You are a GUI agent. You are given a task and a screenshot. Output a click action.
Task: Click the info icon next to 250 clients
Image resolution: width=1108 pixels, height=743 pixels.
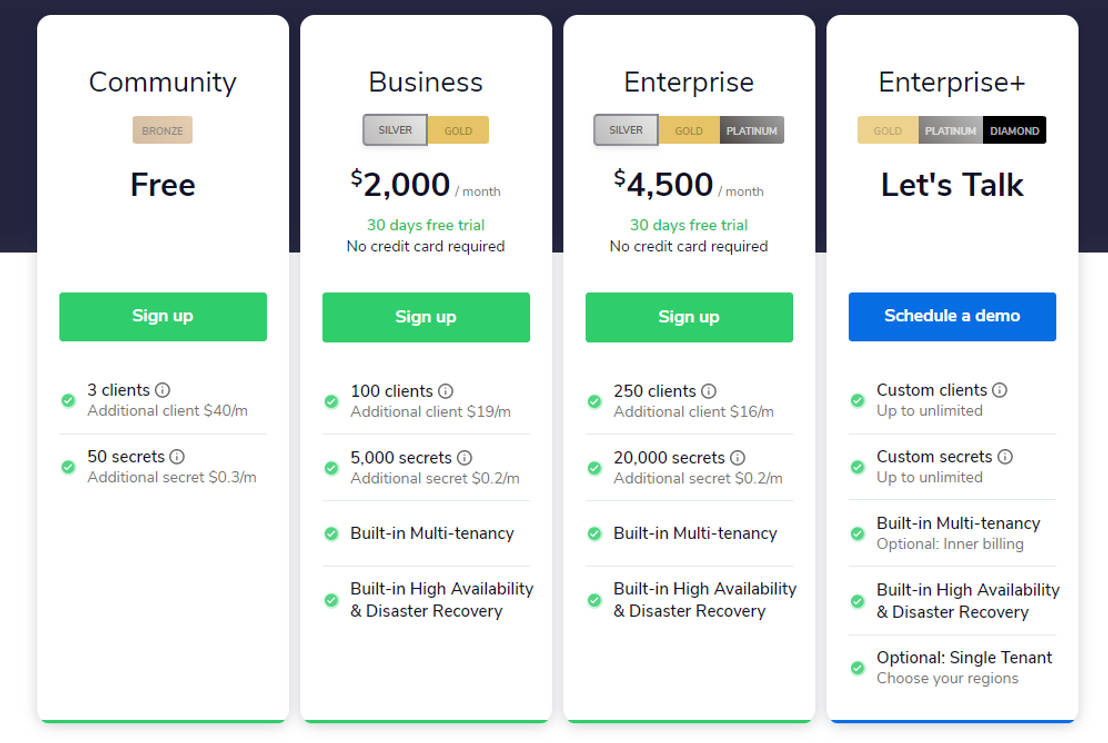pyautogui.click(x=711, y=390)
